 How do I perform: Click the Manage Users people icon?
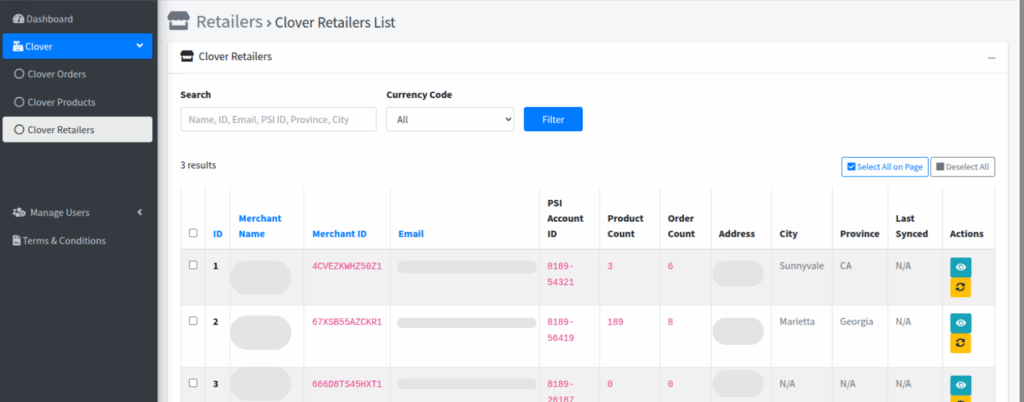20,213
